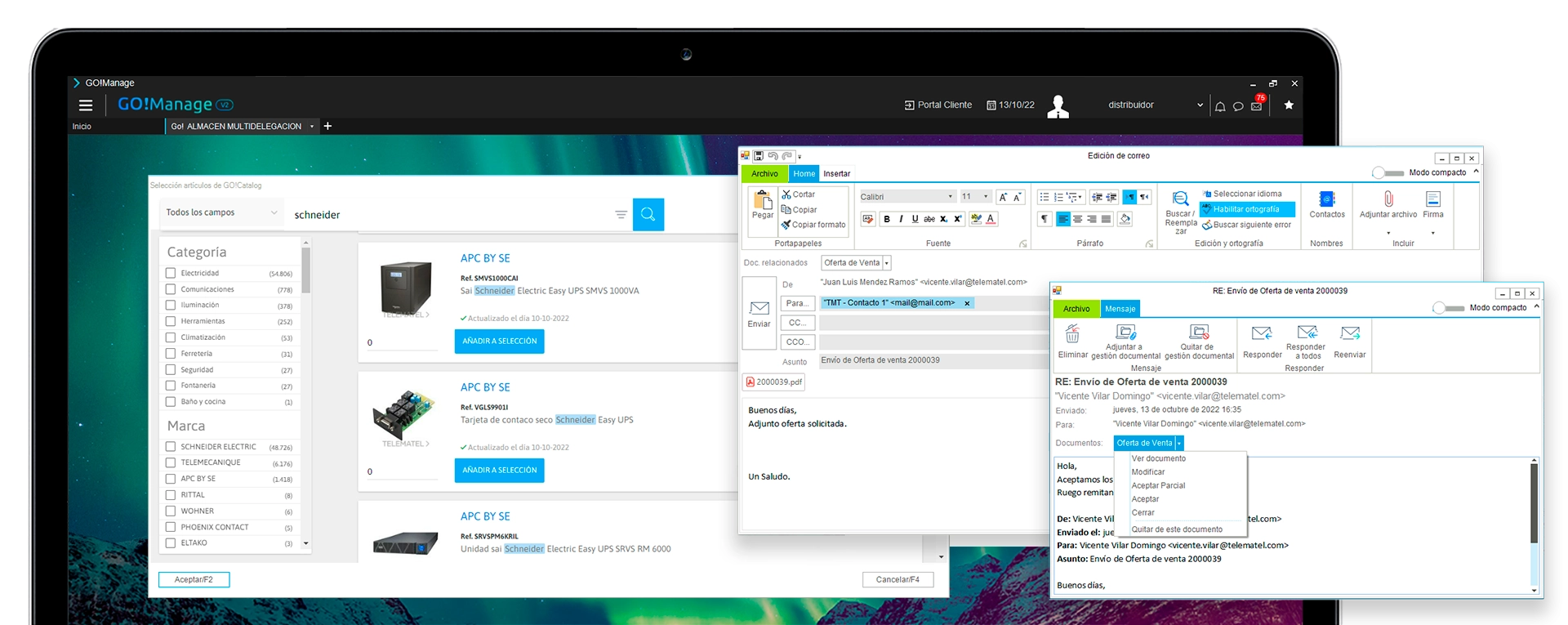Click Reenviar forward icon

coord(1350,342)
